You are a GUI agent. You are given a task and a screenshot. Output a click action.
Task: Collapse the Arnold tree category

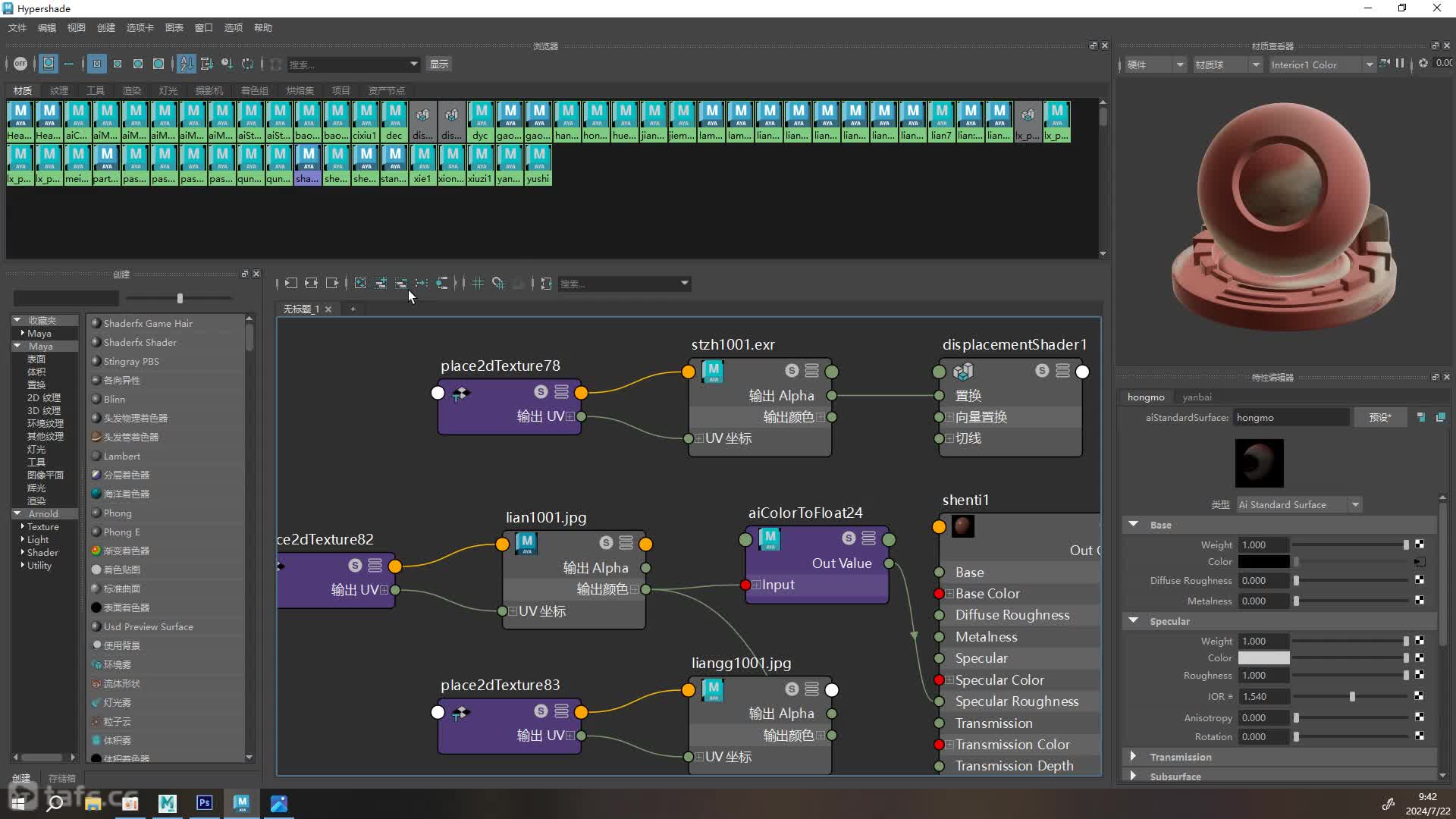[17, 513]
